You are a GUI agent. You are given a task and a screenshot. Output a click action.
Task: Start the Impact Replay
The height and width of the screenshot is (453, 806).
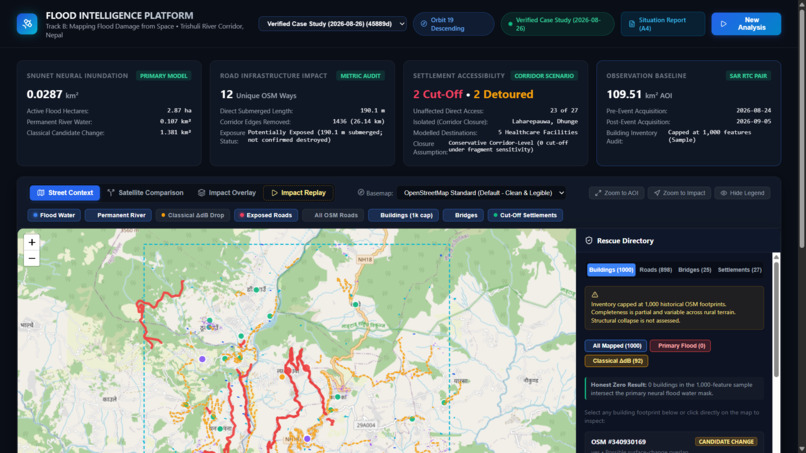click(298, 193)
